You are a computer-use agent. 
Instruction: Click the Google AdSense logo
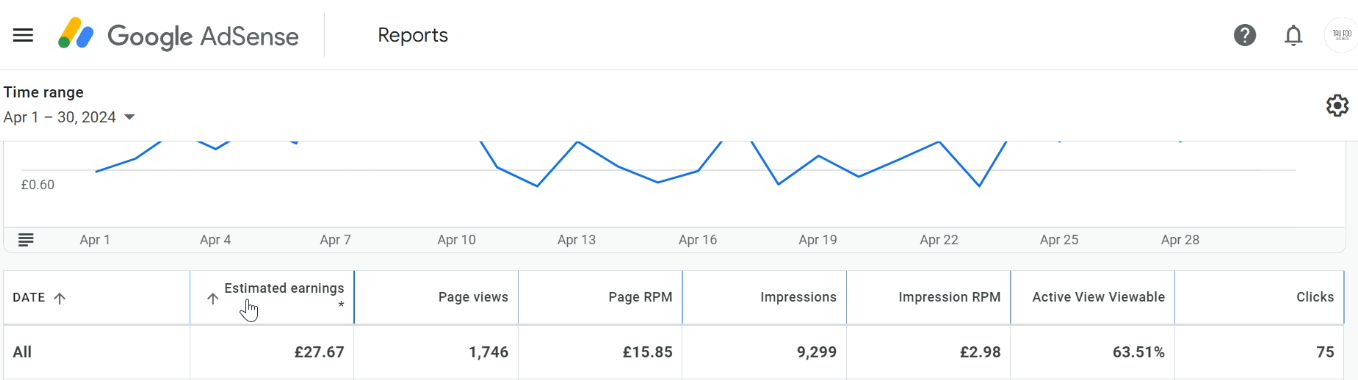pos(178,35)
